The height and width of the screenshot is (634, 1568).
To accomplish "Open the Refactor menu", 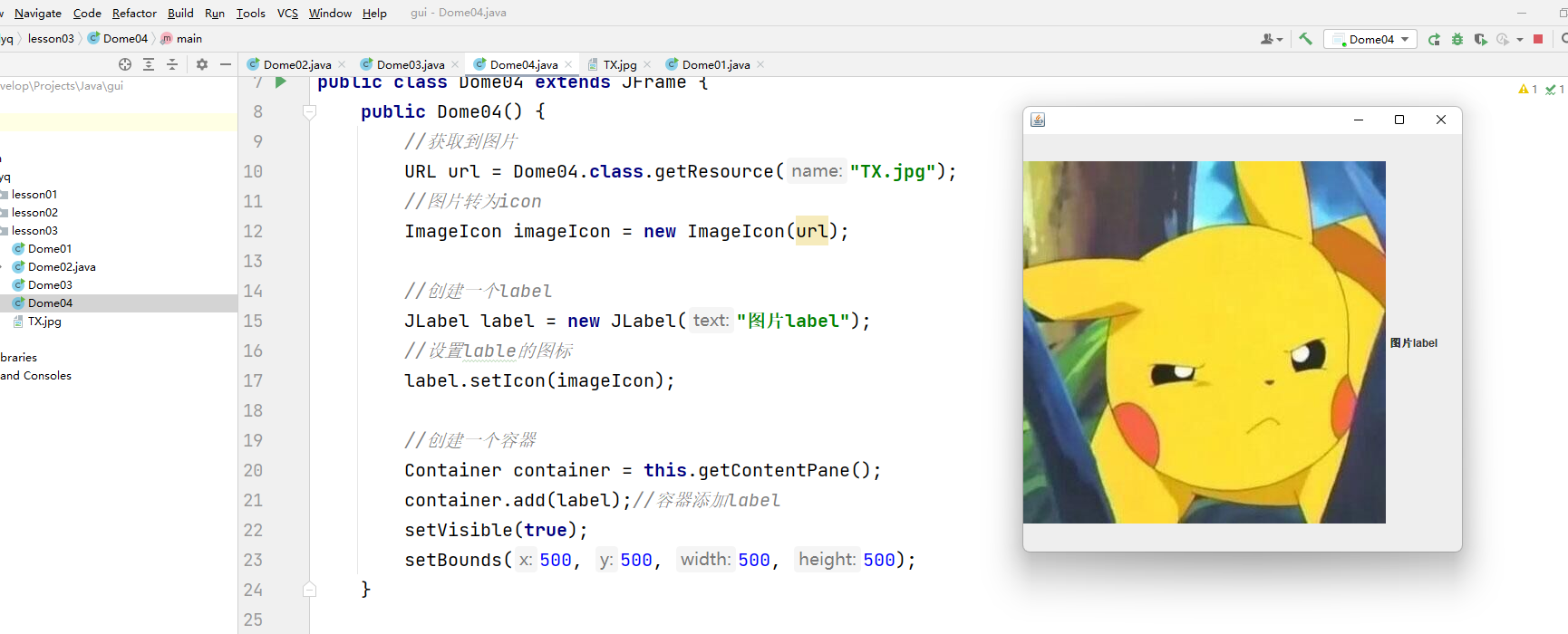I will 134,13.
